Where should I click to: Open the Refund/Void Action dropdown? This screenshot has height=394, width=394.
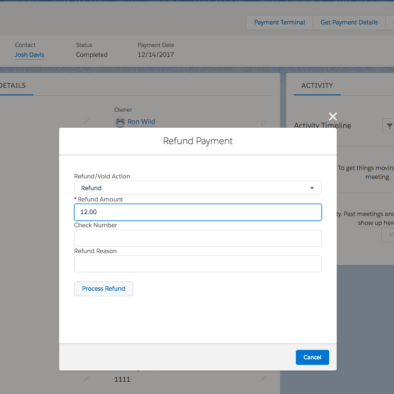click(x=198, y=188)
